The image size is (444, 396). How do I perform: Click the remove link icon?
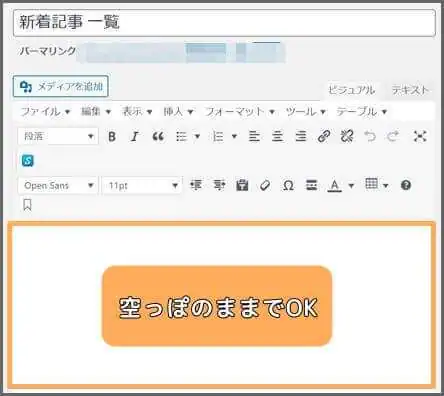(x=347, y=136)
